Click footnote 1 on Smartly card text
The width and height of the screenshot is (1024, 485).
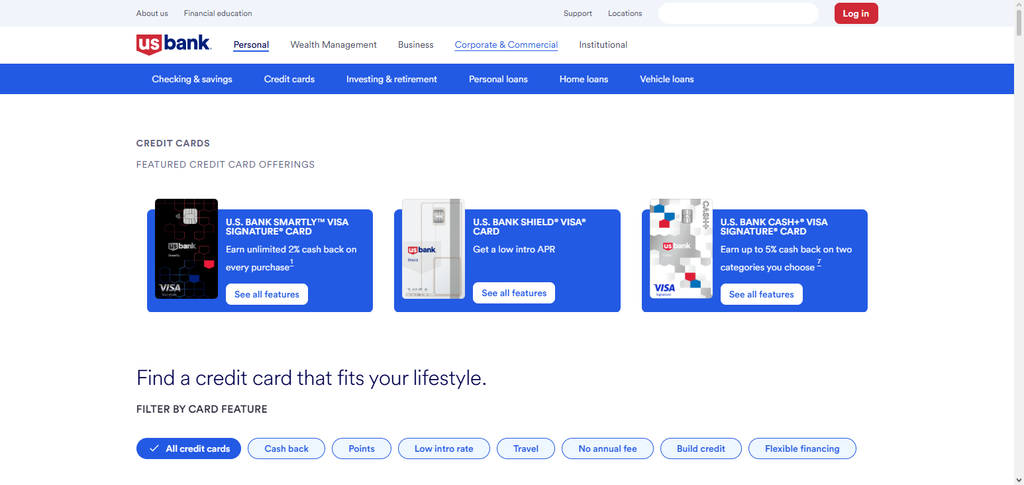pyautogui.click(x=291, y=263)
